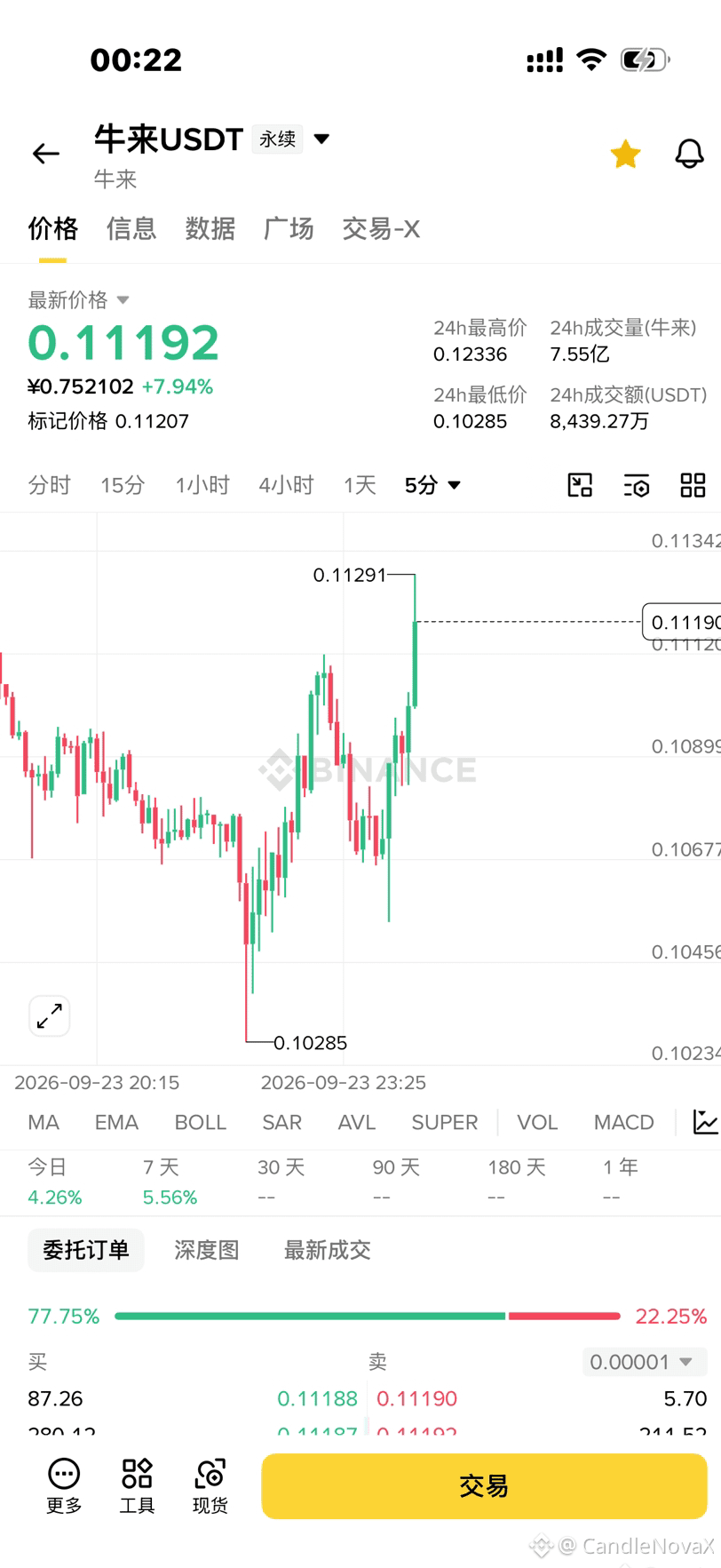Toggle the MACD indicator
The width and height of the screenshot is (721, 1568).
point(624,1122)
